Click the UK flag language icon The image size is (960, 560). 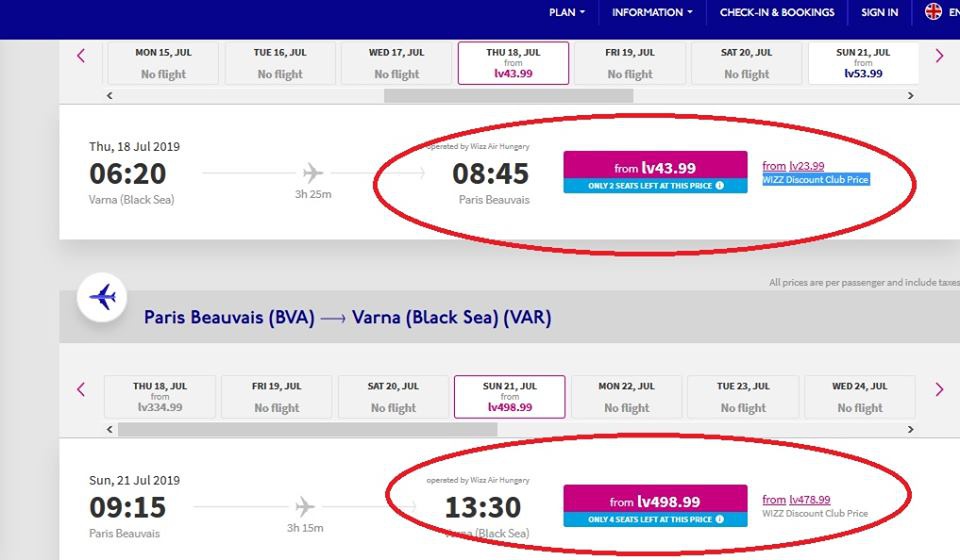pyautogui.click(x=933, y=11)
